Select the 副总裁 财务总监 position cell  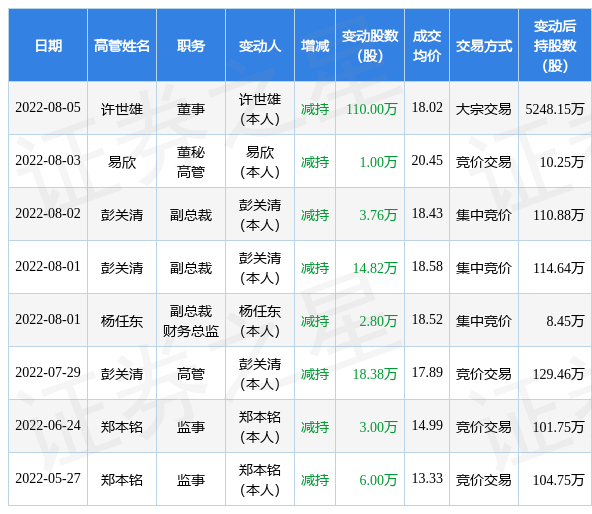pyautogui.click(x=191, y=320)
